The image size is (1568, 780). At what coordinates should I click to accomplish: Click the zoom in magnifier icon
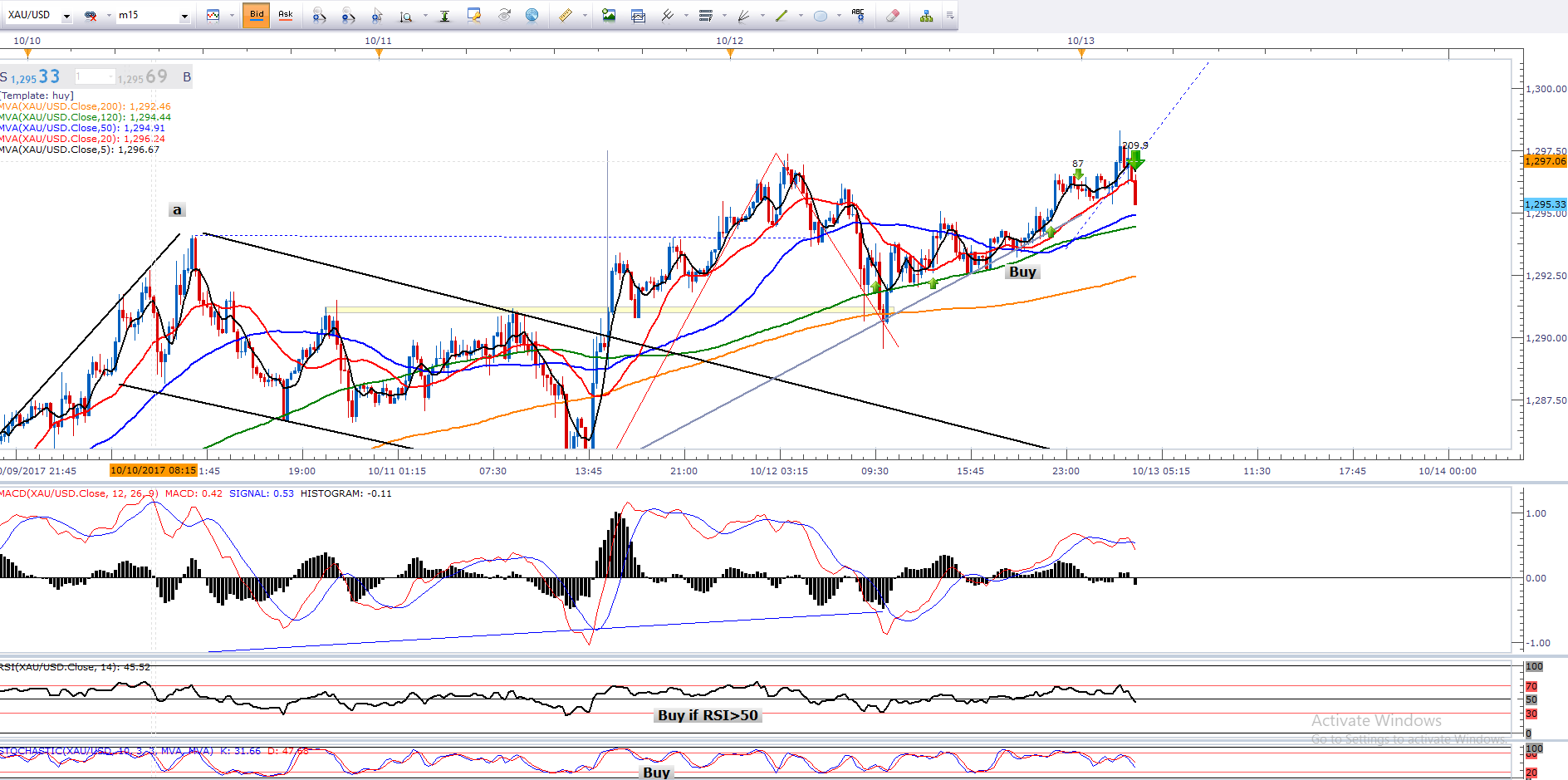[x=319, y=16]
